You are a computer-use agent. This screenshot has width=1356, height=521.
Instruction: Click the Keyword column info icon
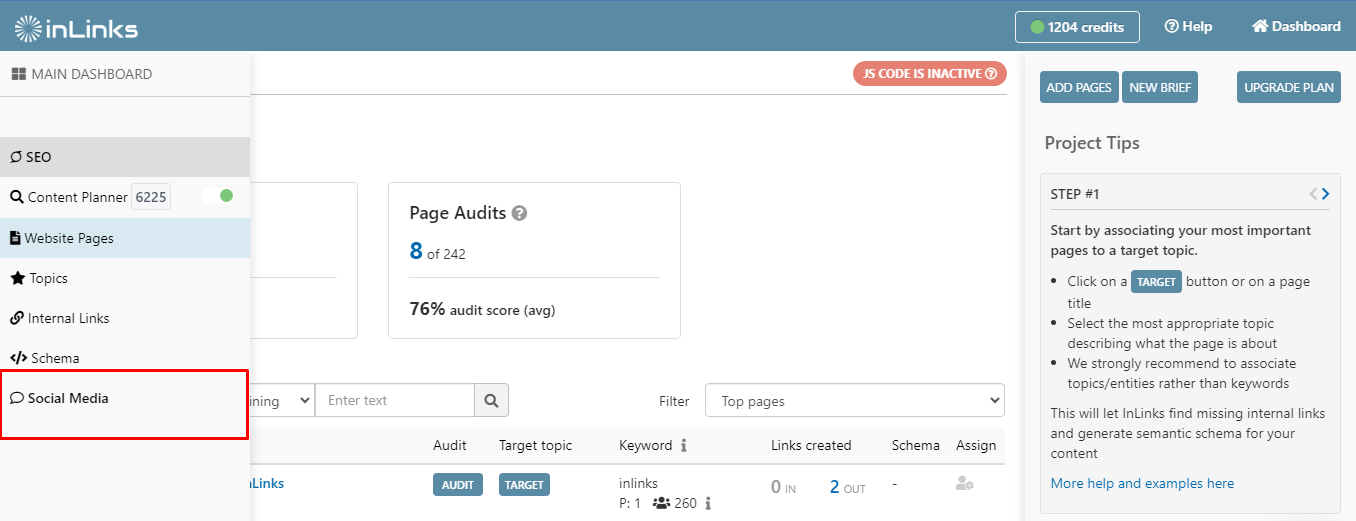(x=684, y=446)
